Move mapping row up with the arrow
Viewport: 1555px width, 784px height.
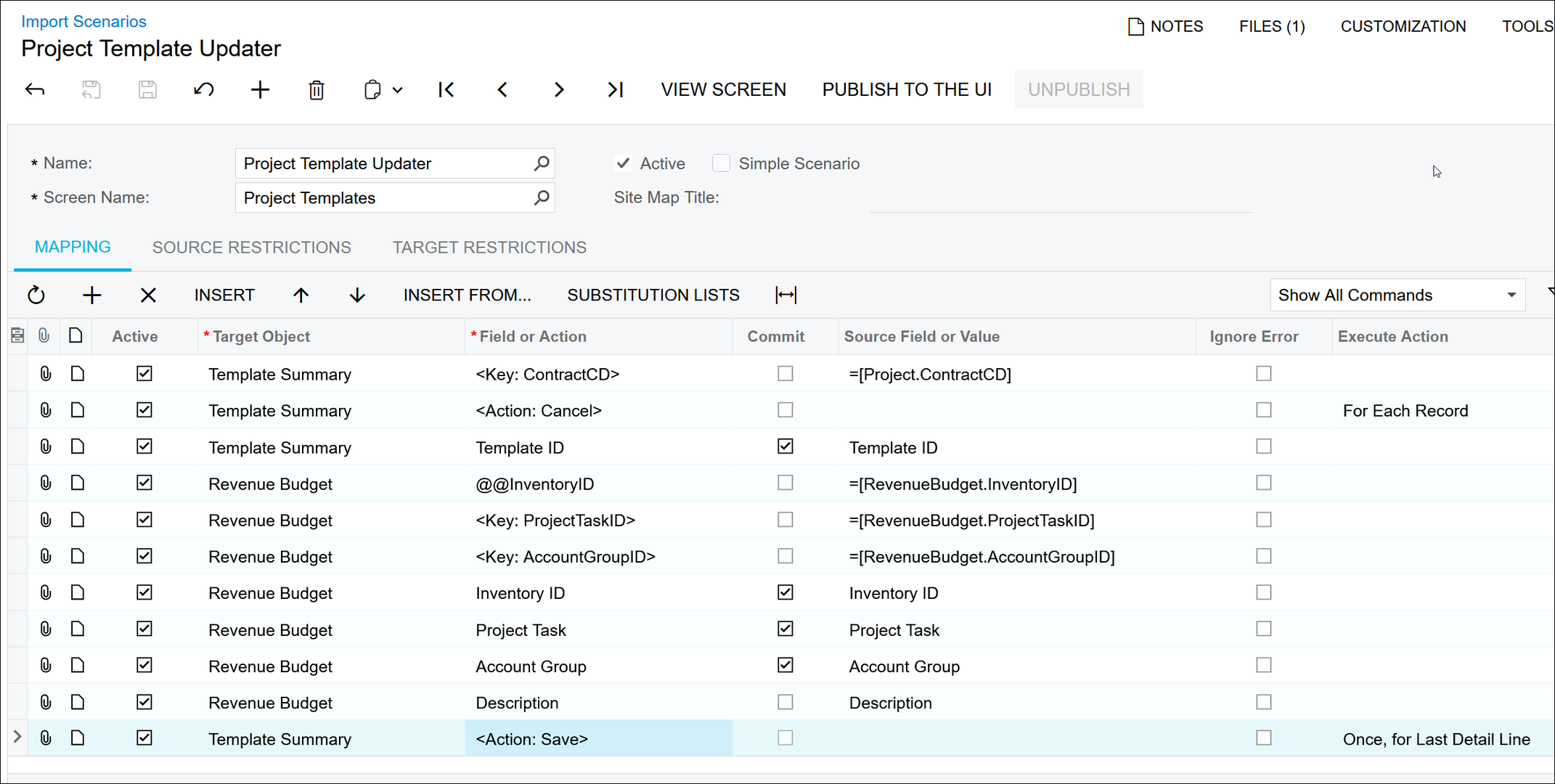click(x=301, y=295)
